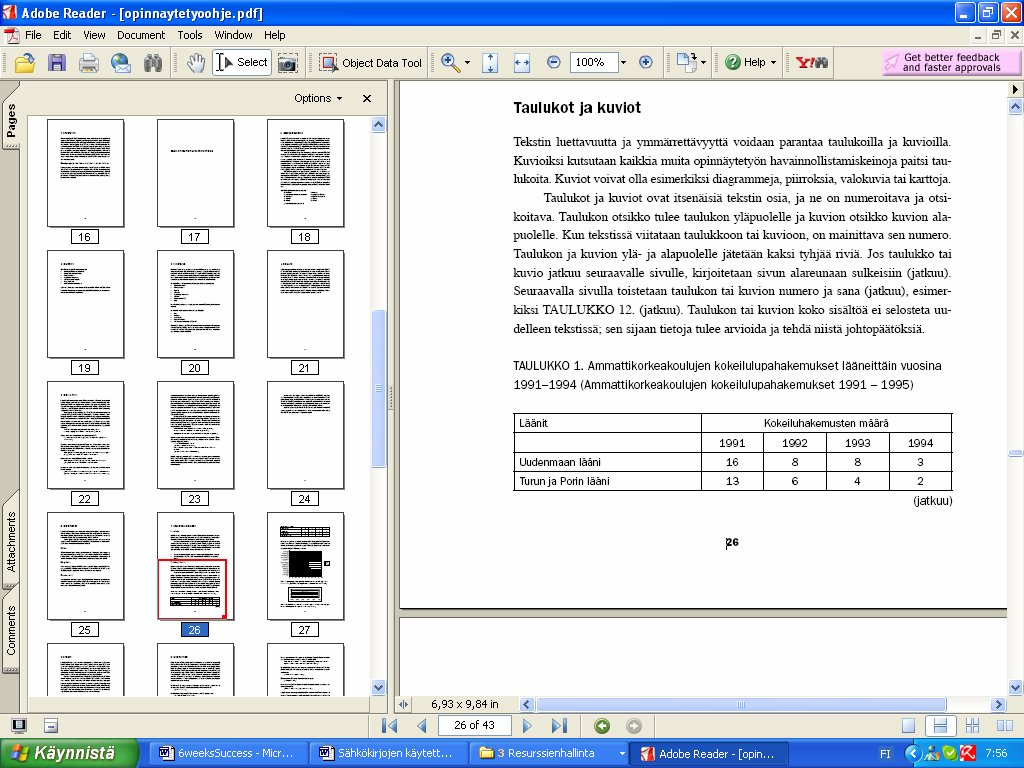Set view to Fit Width
The image size is (1024, 768).
pyautogui.click(x=522, y=63)
